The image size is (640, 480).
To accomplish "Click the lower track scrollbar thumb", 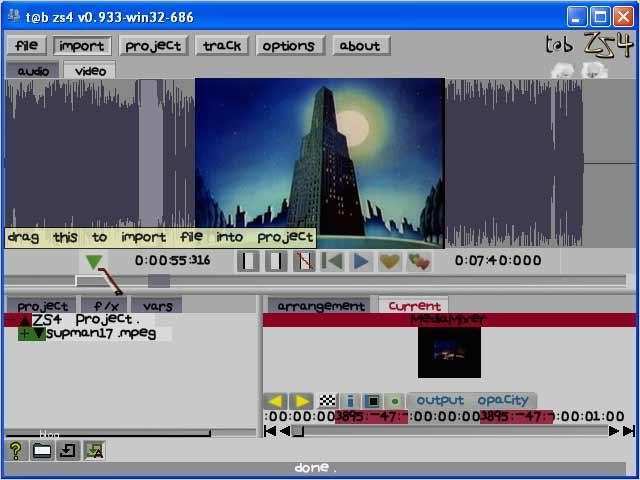I will click(298, 431).
